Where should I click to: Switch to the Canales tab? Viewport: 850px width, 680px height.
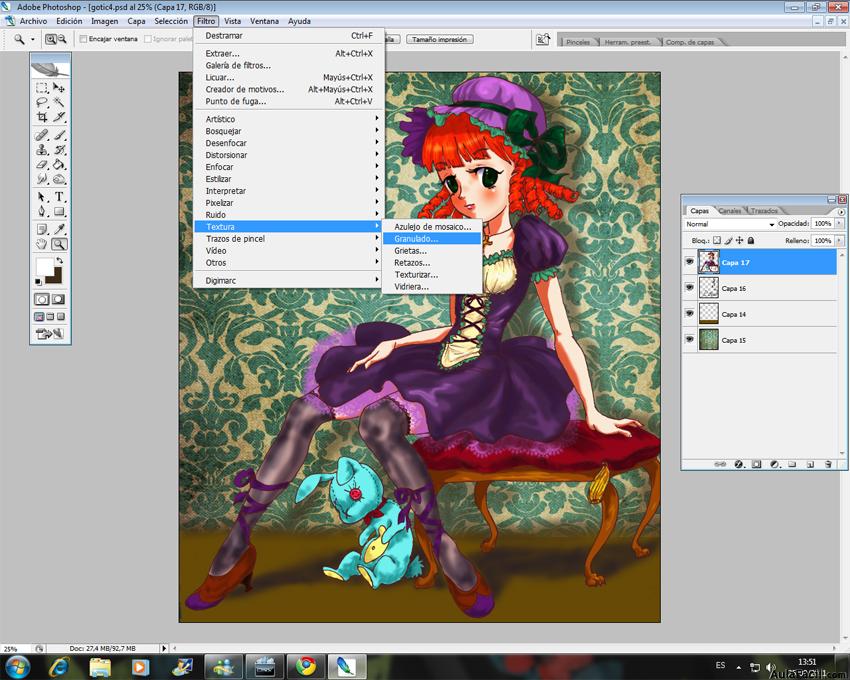pos(730,210)
